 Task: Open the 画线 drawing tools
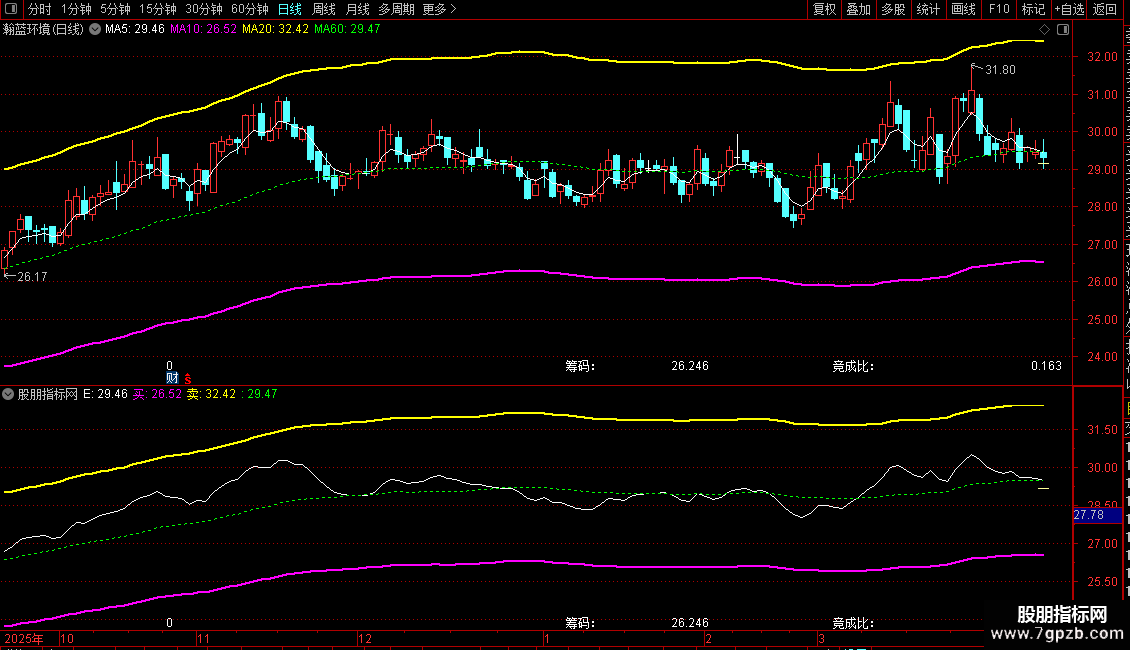point(964,9)
